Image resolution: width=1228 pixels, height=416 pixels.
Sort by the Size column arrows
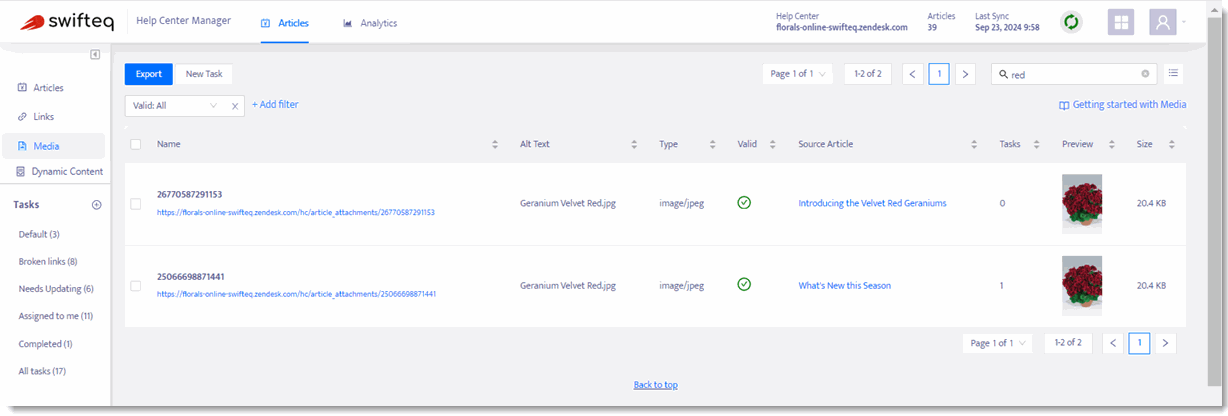coord(1172,145)
